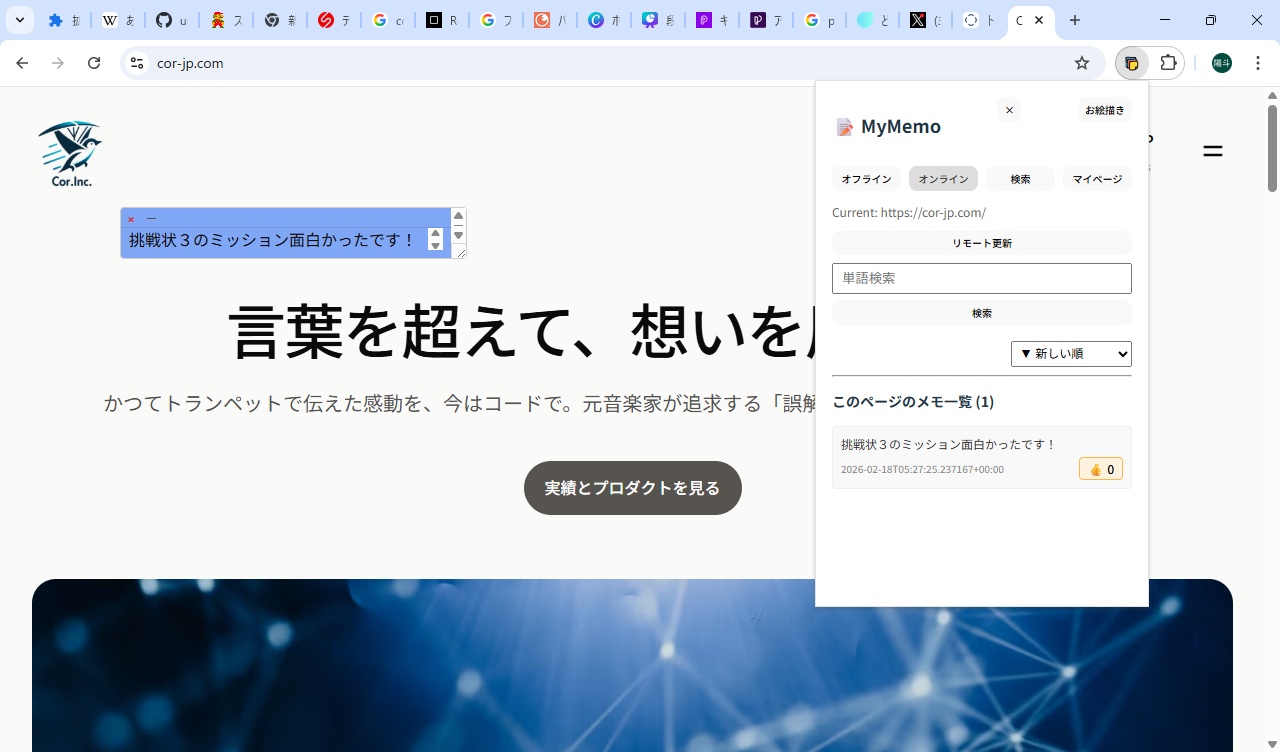The height and width of the screenshot is (752, 1280).
Task: Open the browser extensions puzzle icon
Action: (x=1168, y=62)
